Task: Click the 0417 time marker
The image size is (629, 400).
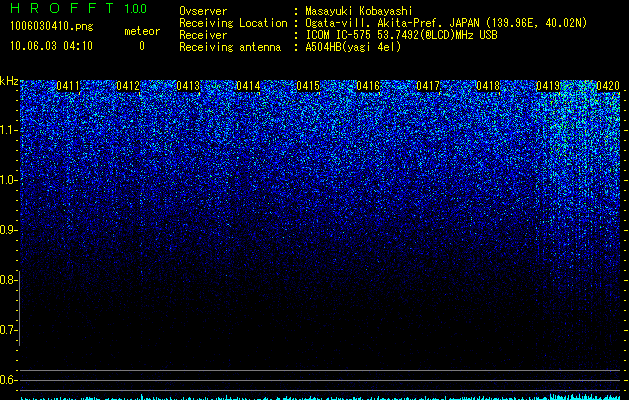Action: [428, 86]
